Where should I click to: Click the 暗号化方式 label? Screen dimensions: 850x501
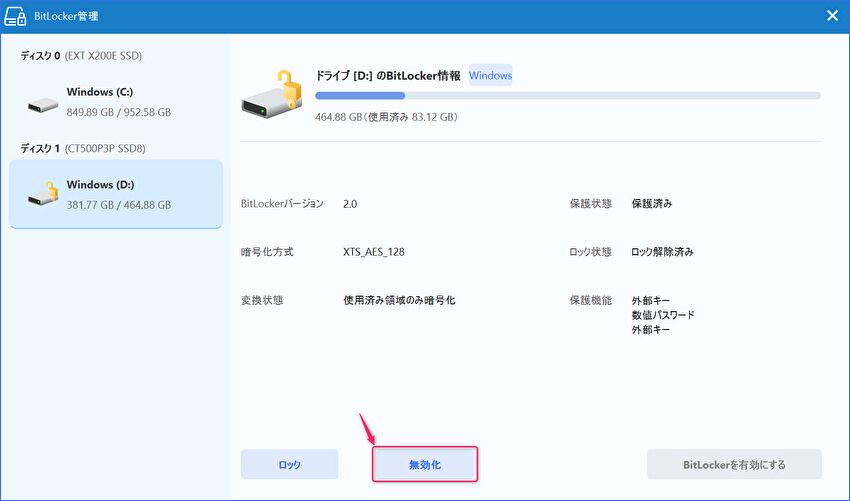[267, 252]
